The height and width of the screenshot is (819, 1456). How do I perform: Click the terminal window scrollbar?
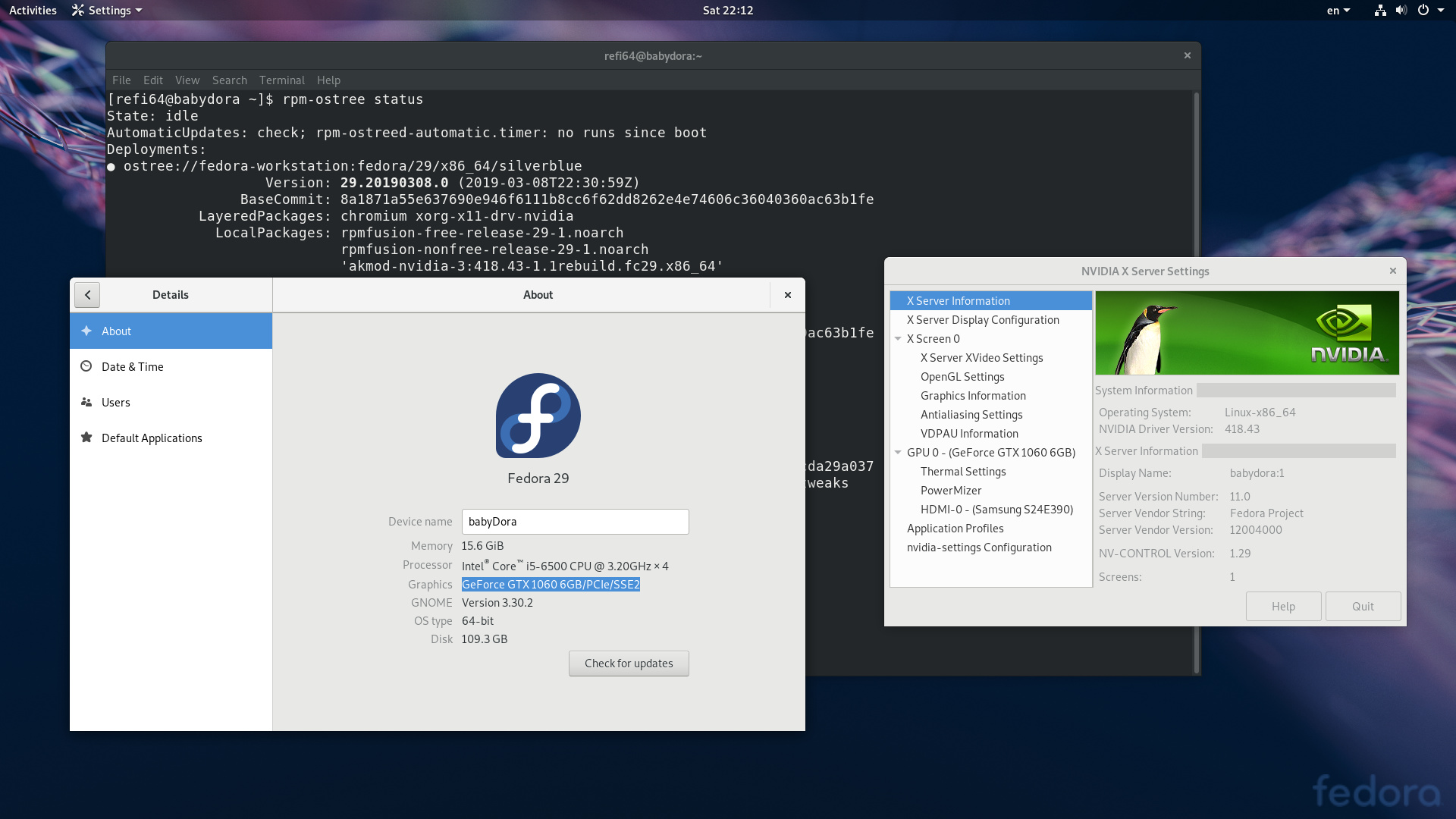pyautogui.click(x=1197, y=383)
